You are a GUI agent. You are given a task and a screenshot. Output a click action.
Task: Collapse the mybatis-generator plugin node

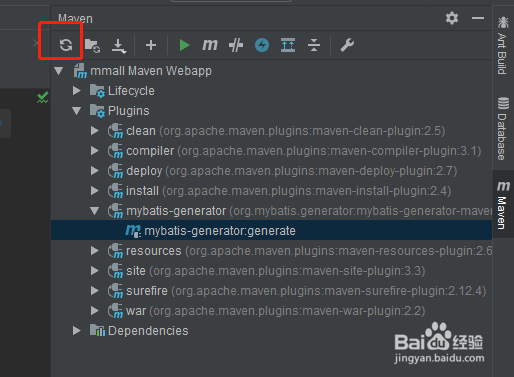click(95, 211)
